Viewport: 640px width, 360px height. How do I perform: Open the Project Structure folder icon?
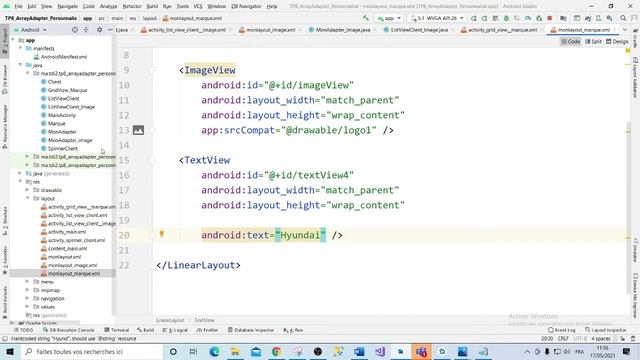[x=563, y=18]
